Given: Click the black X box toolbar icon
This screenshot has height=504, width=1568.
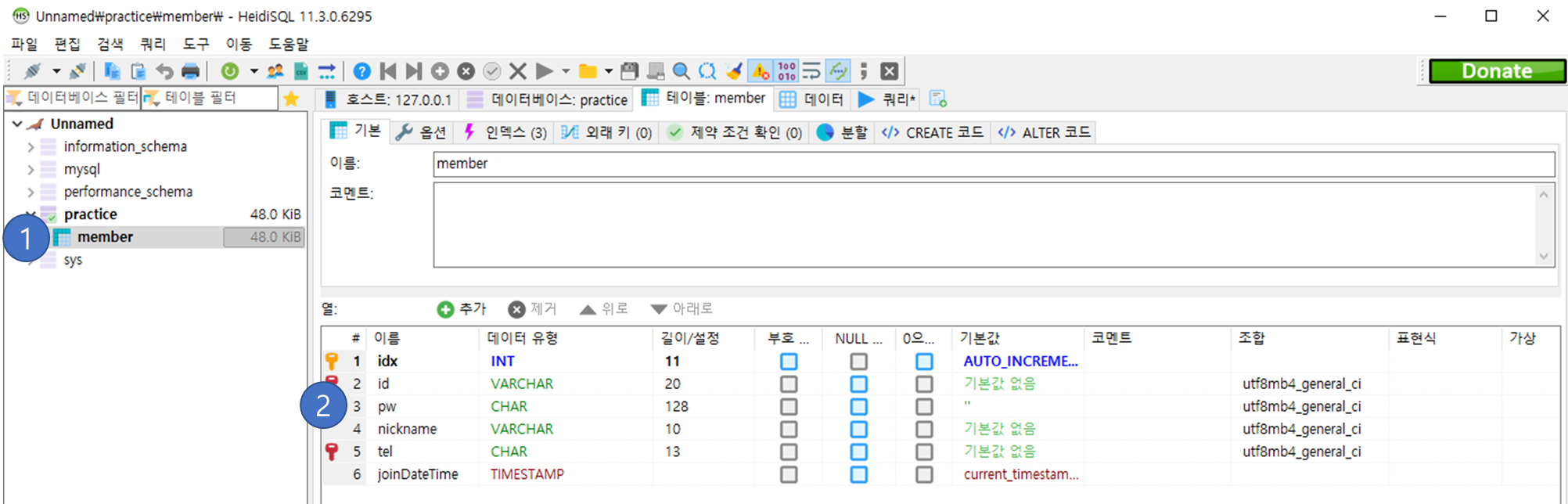Looking at the screenshot, I should (889, 71).
